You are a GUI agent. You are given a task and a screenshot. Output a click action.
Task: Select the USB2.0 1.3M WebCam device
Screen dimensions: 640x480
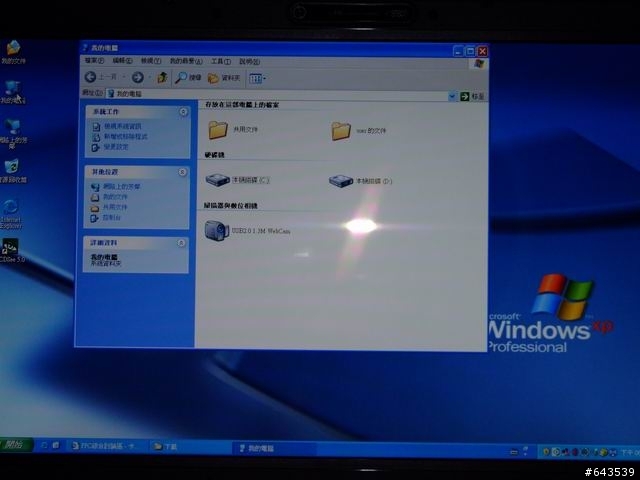pos(247,231)
